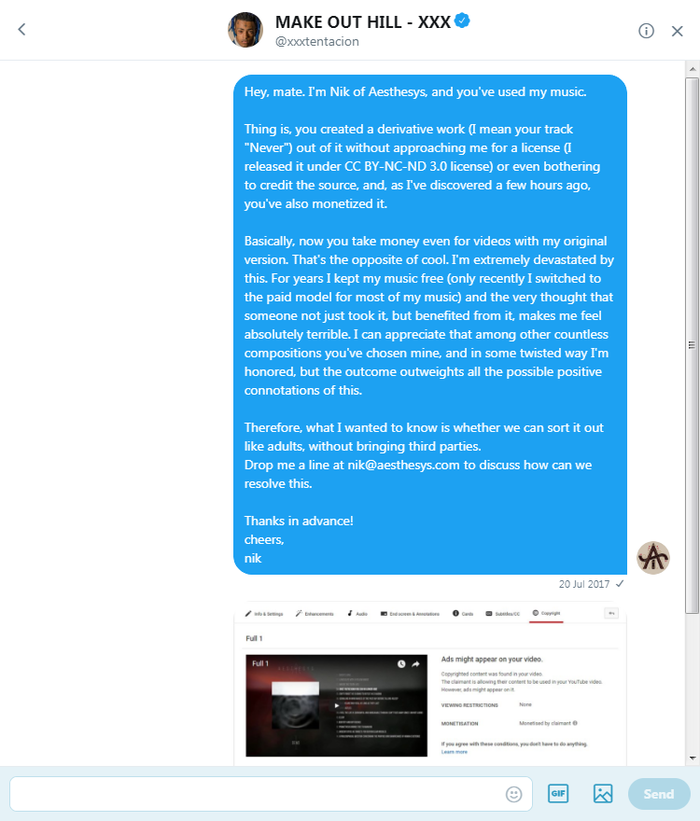Open conversation info icon
This screenshot has width=700, height=821.
coord(646,31)
